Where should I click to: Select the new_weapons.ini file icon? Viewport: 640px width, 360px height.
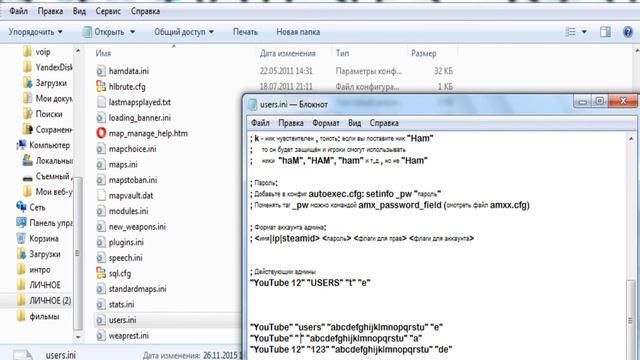coord(101,227)
